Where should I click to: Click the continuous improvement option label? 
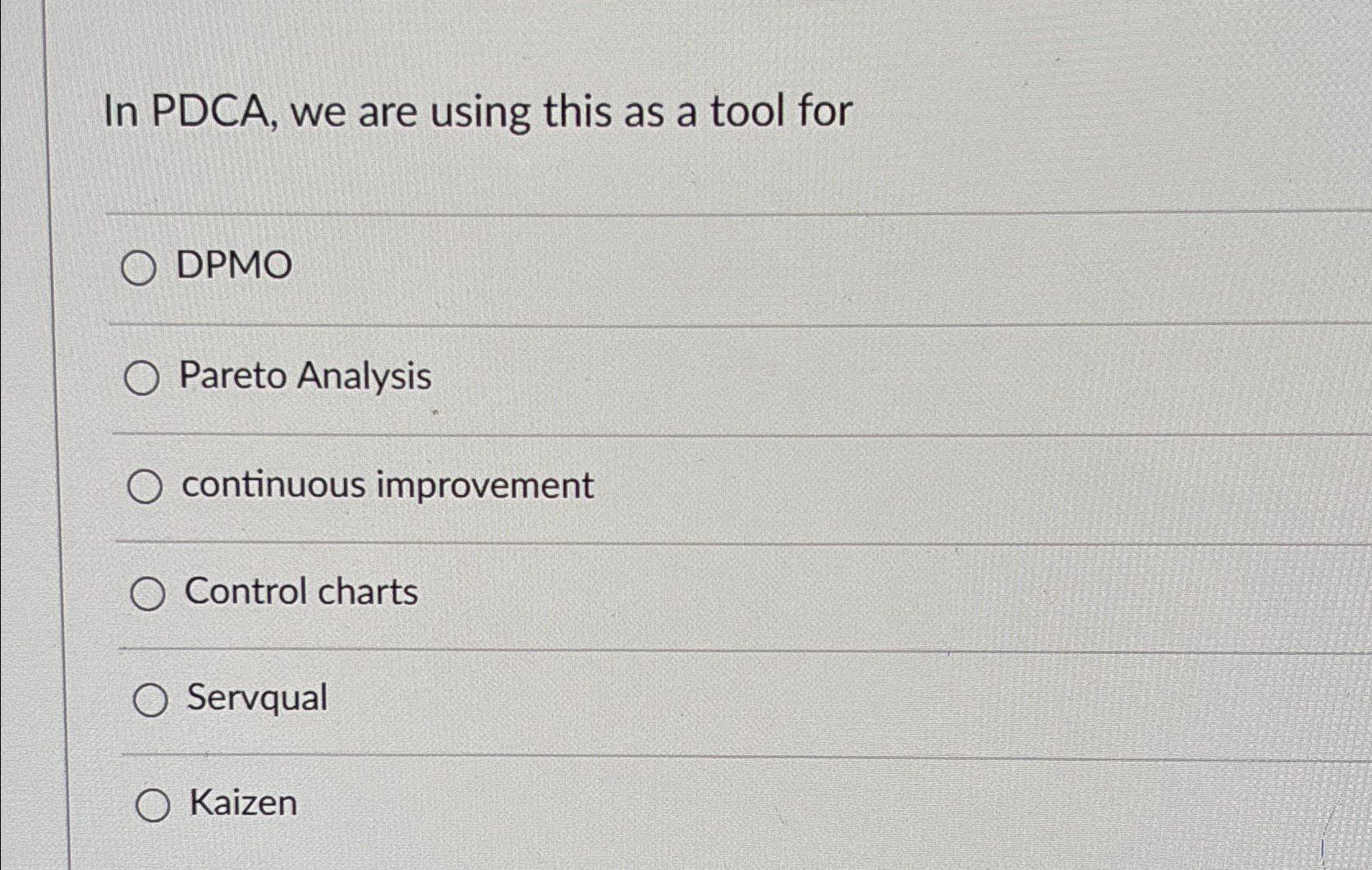click(388, 484)
